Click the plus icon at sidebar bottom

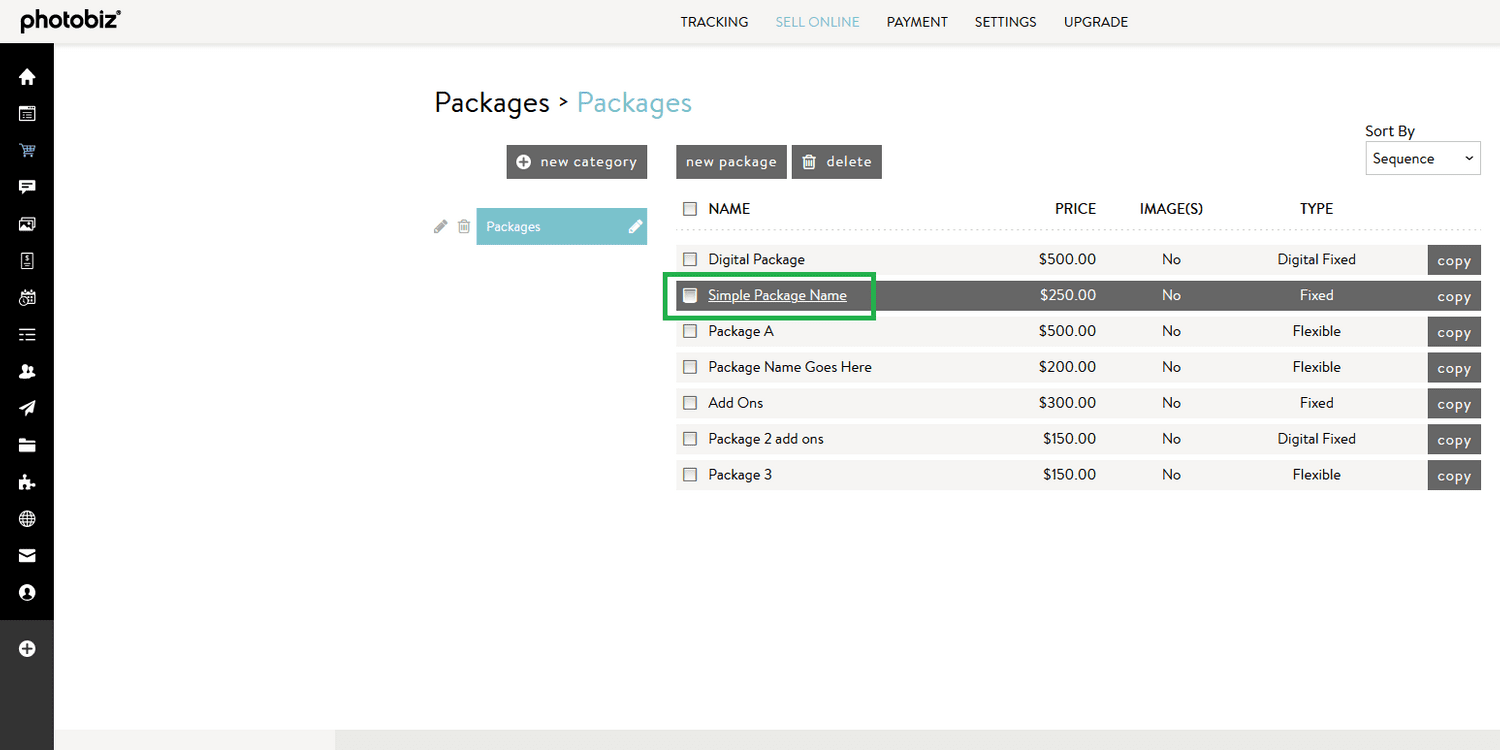[27, 648]
